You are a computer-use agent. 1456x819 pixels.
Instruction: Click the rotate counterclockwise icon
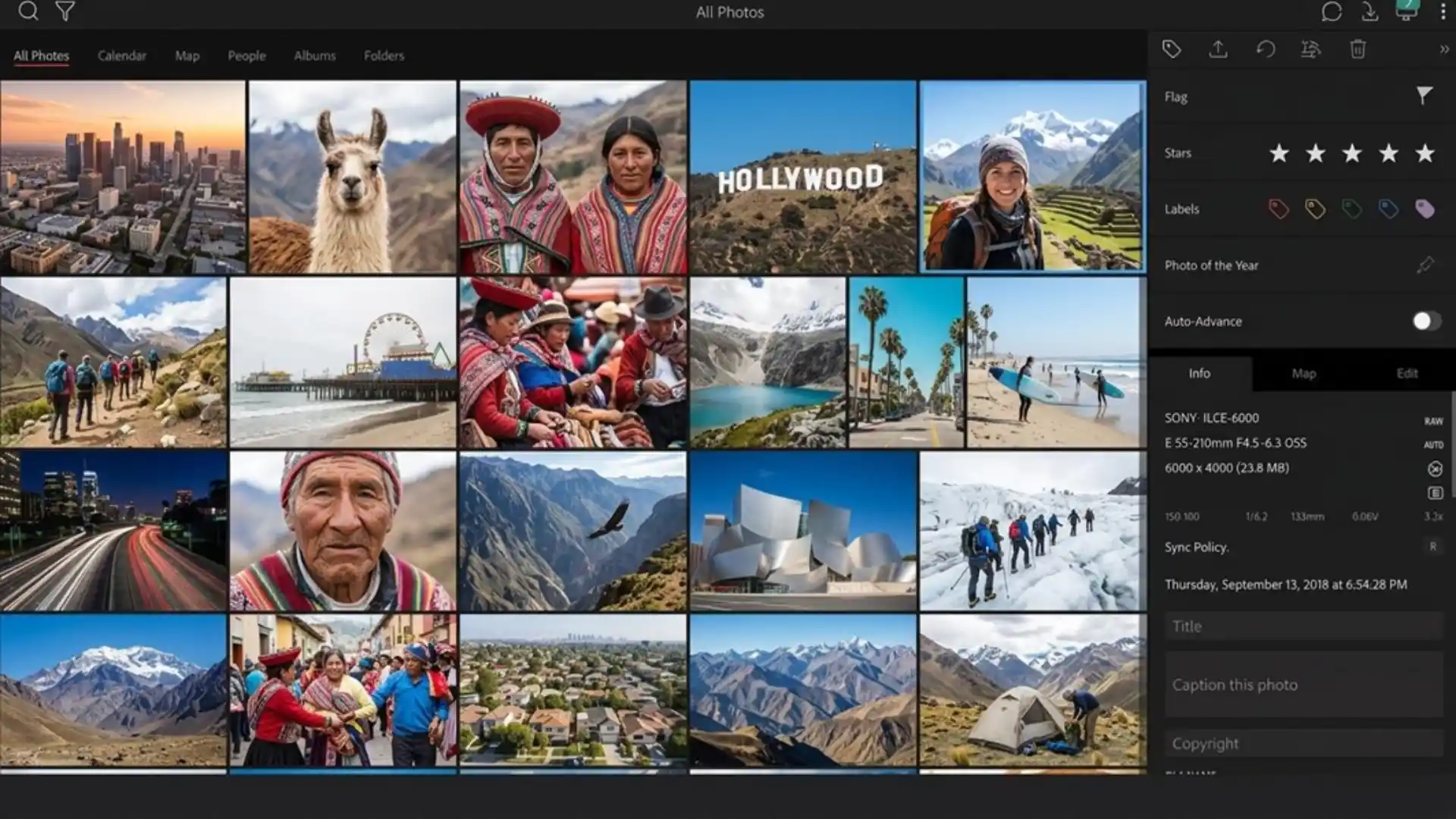point(1265,49)
